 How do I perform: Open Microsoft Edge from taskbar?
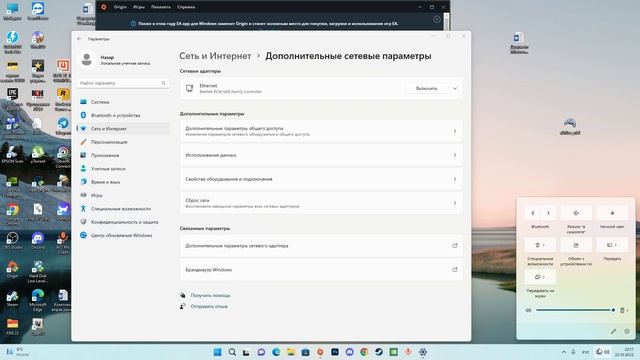click(276, 352)
